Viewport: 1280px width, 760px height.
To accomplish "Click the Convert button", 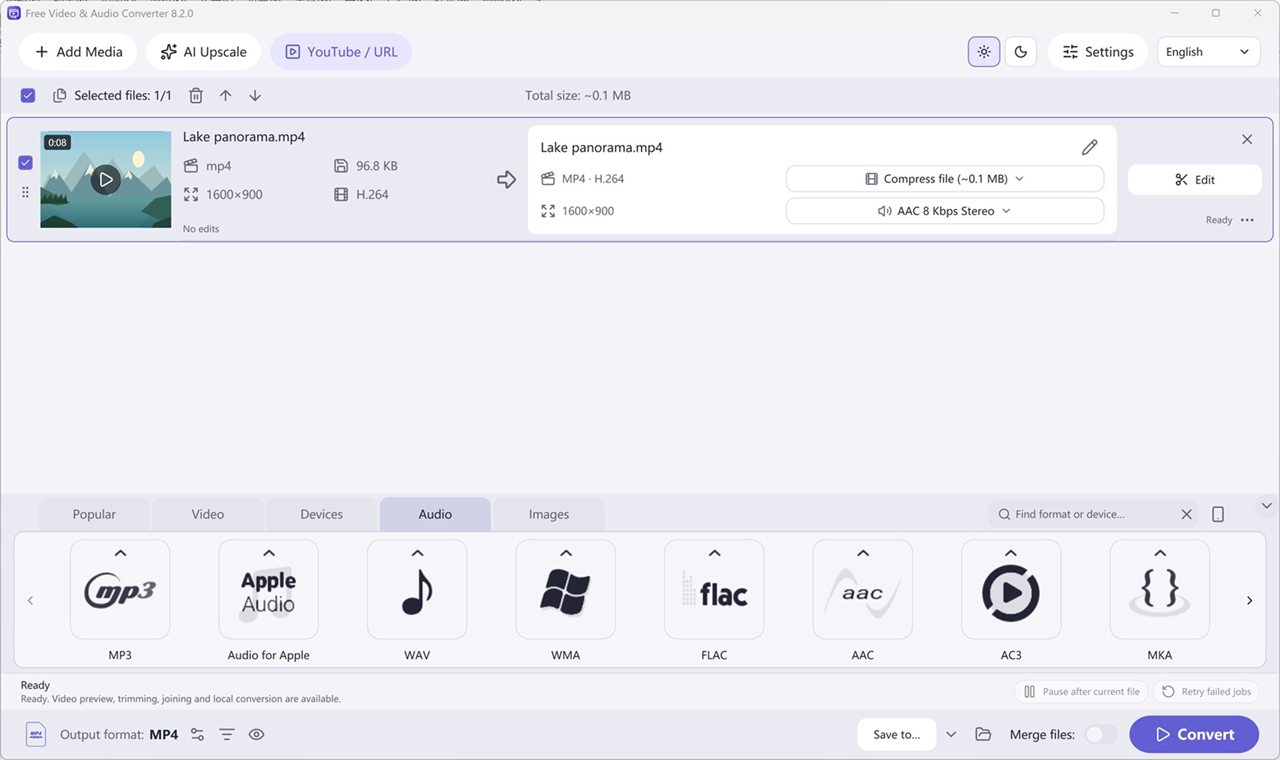I will coord(1194,734).
